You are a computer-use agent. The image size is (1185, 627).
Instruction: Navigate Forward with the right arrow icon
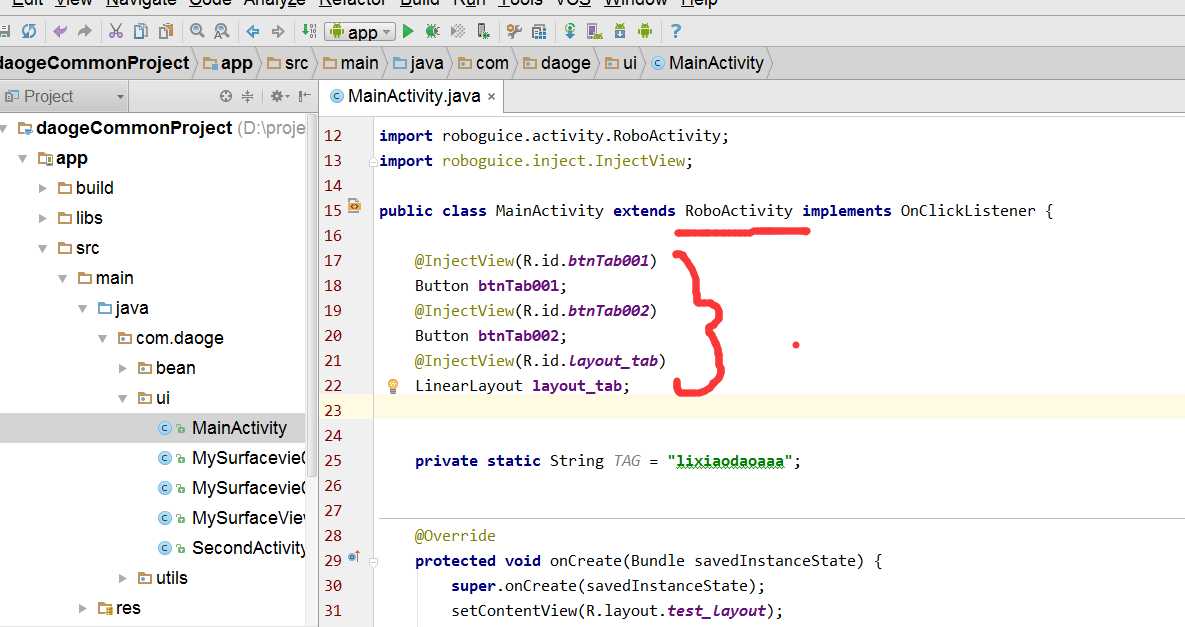point(278,31)
